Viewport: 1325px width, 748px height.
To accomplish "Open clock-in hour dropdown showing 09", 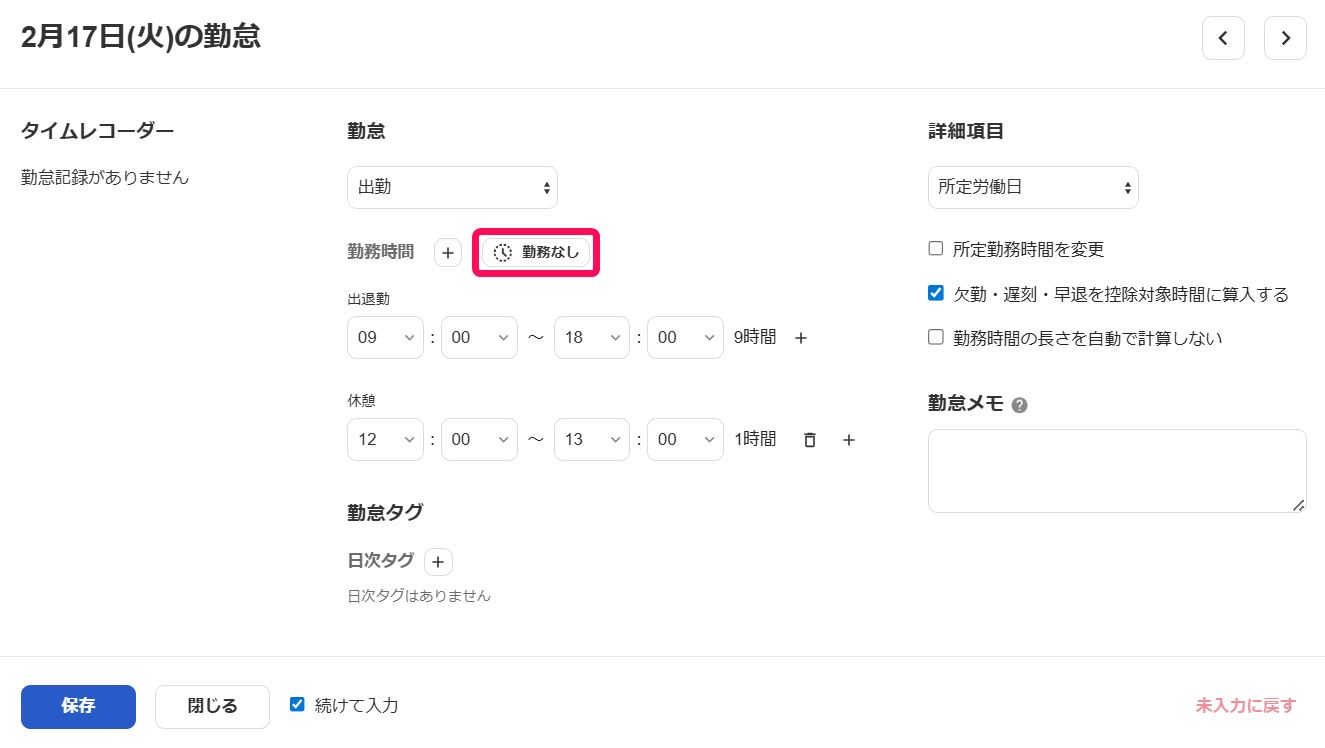I will coord(385,338).
